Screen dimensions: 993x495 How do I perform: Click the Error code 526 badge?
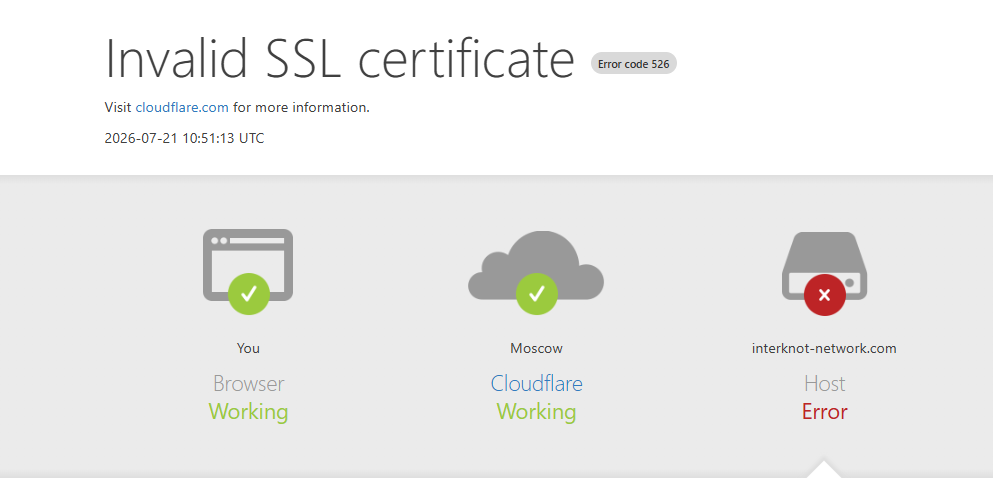coord(633,64)
